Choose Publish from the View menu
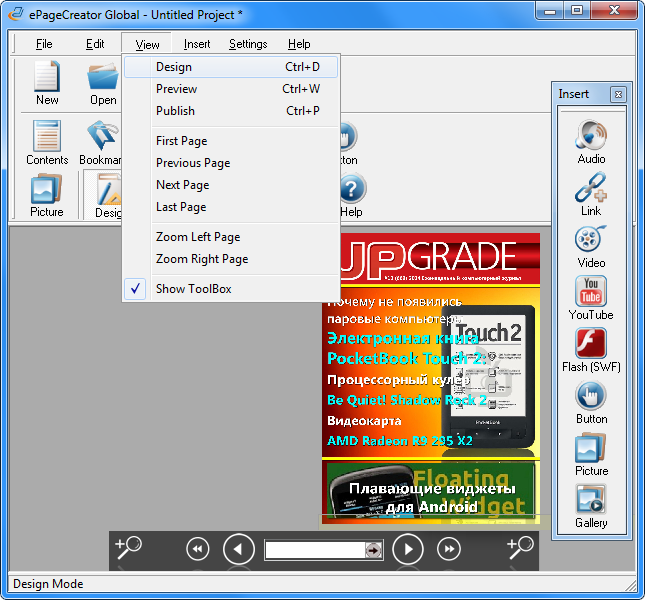The width and height of the screenshot is (645, 600). [x=231, y=111]
